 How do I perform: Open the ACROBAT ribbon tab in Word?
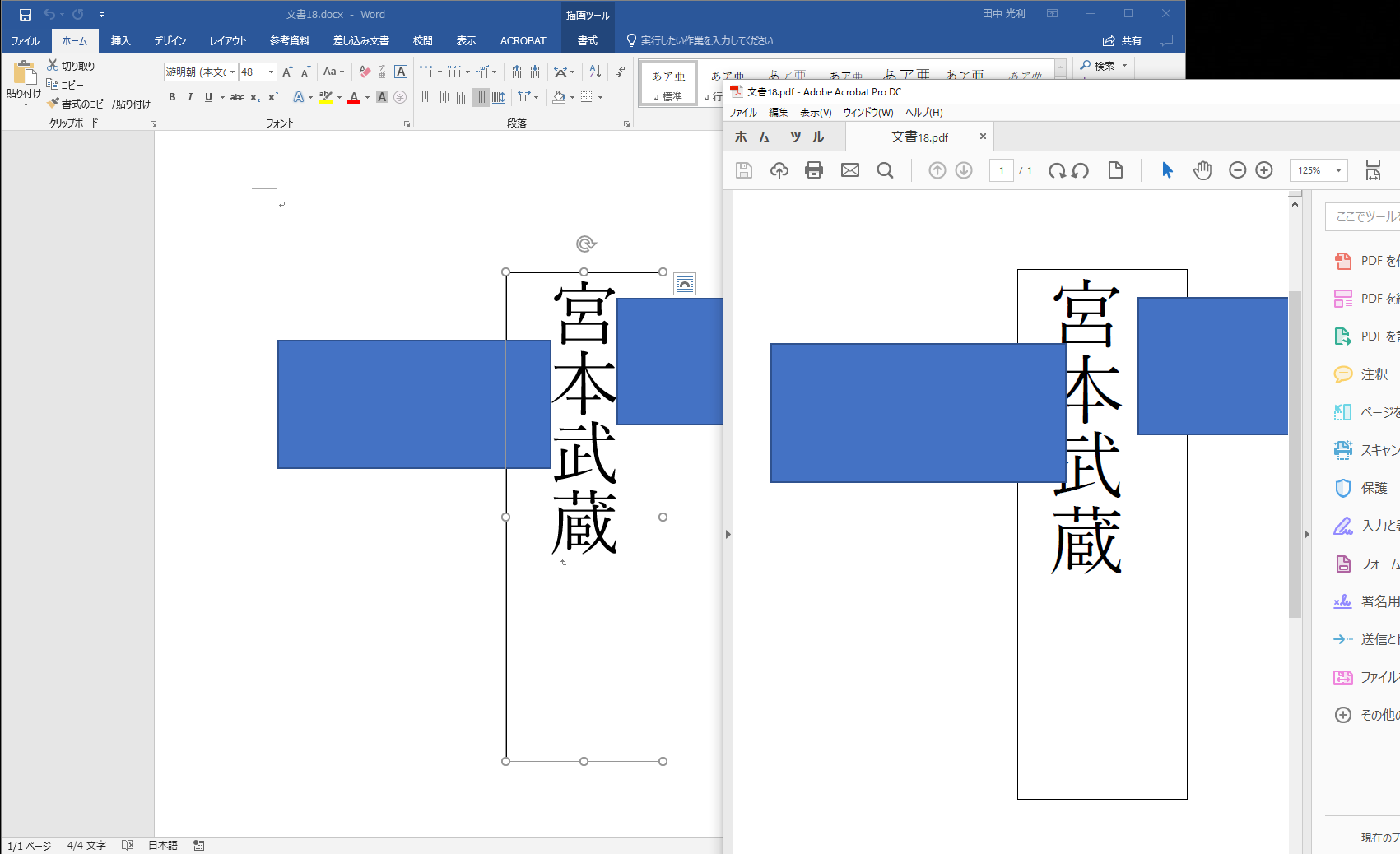[523, 40]
